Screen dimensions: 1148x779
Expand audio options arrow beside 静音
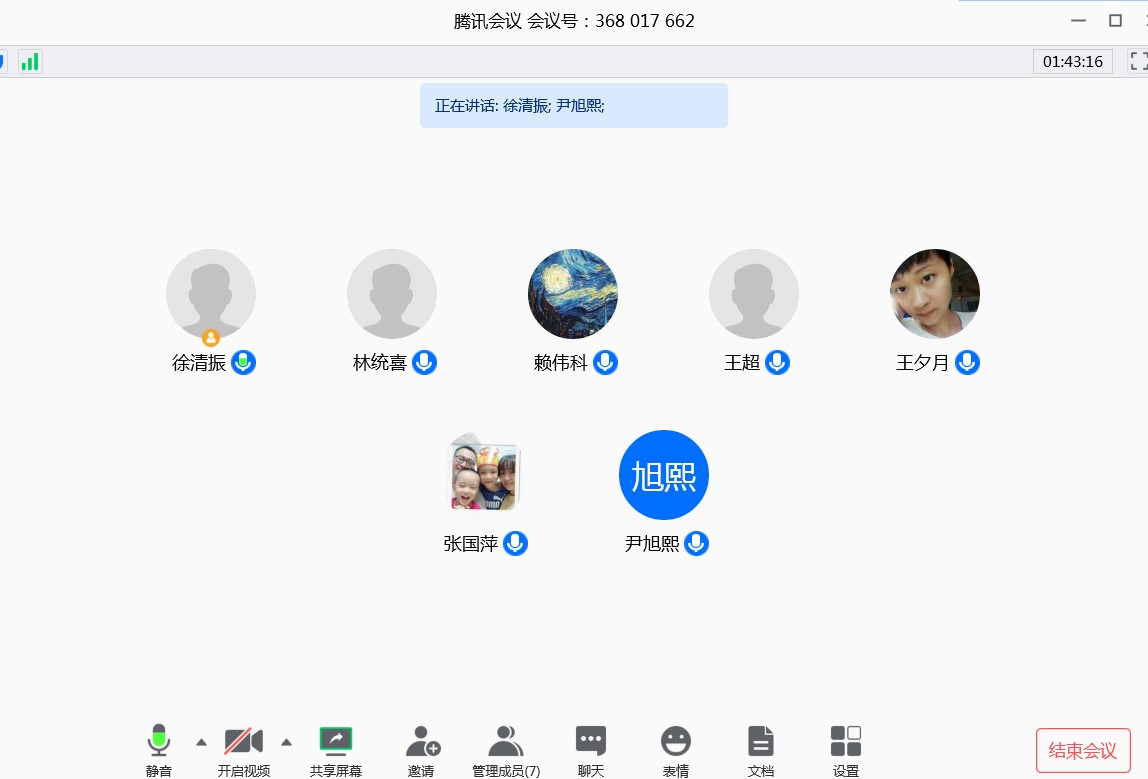(201, 742)
